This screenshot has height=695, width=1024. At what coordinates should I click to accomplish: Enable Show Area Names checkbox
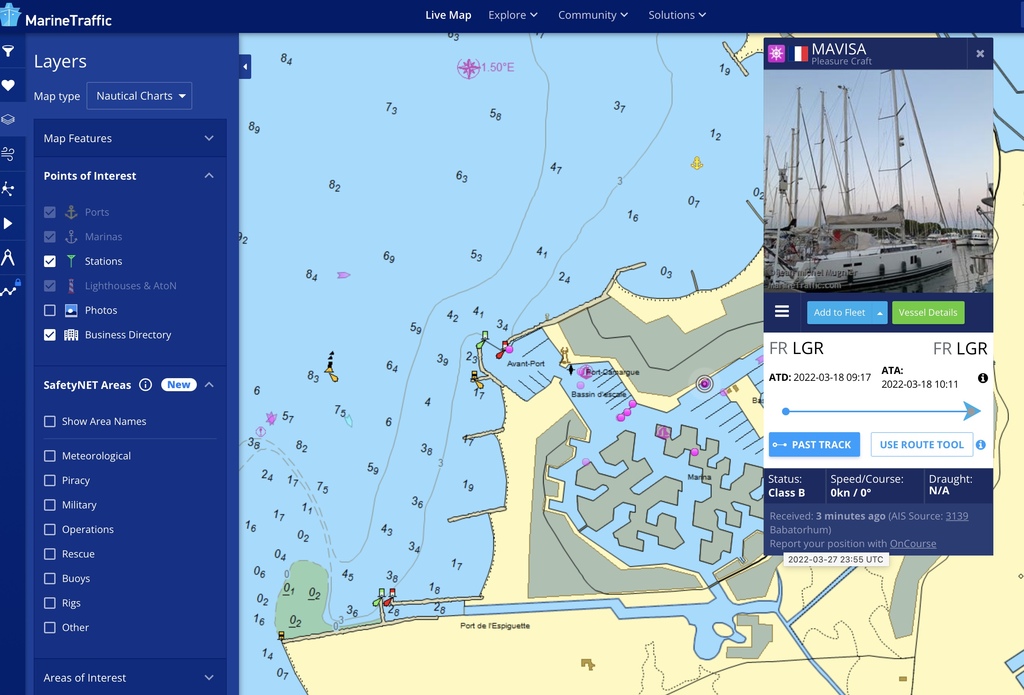point(50,421)
